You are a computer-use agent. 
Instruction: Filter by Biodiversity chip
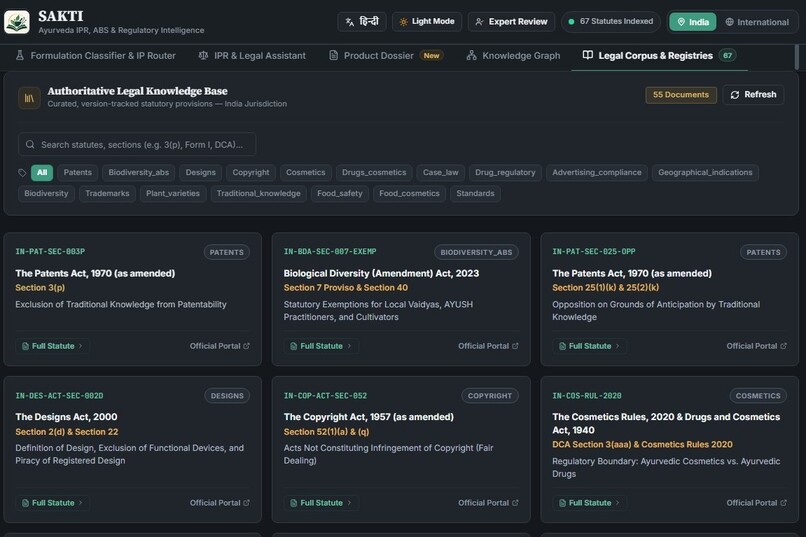46,194
